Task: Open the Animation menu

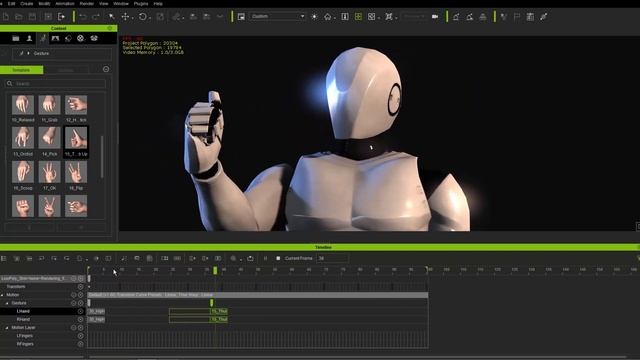Action: (x=65, y=4)
